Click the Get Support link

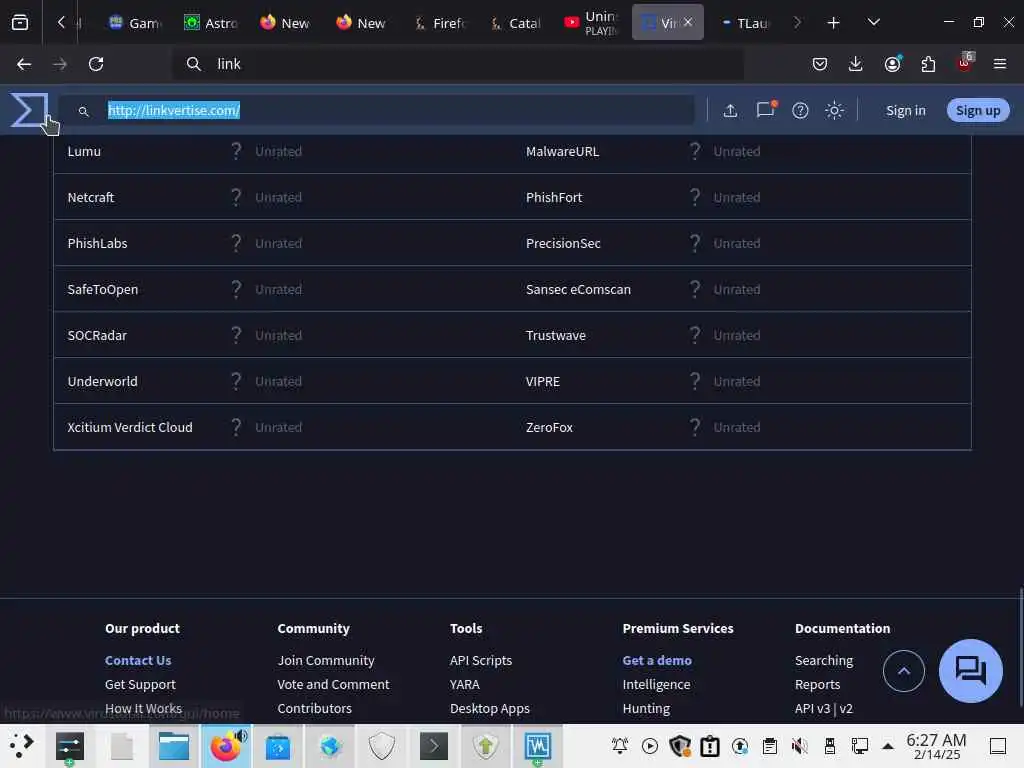point(140,684)
